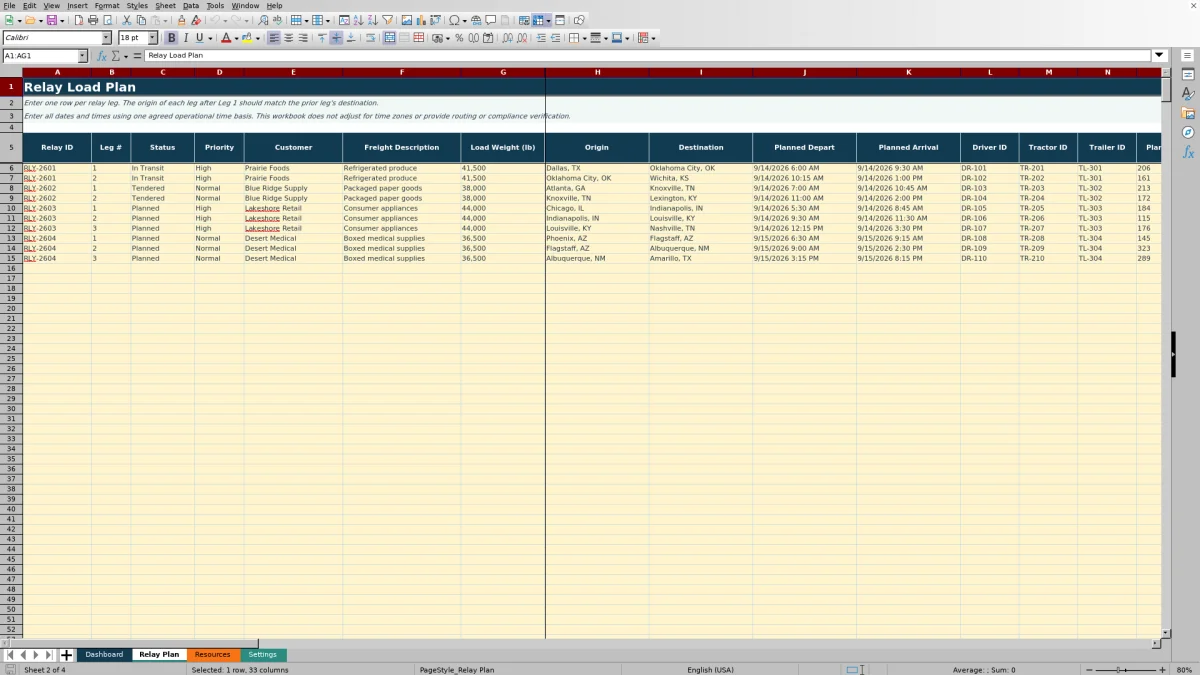
Task: Open the File menu
Action: [9, 6]
